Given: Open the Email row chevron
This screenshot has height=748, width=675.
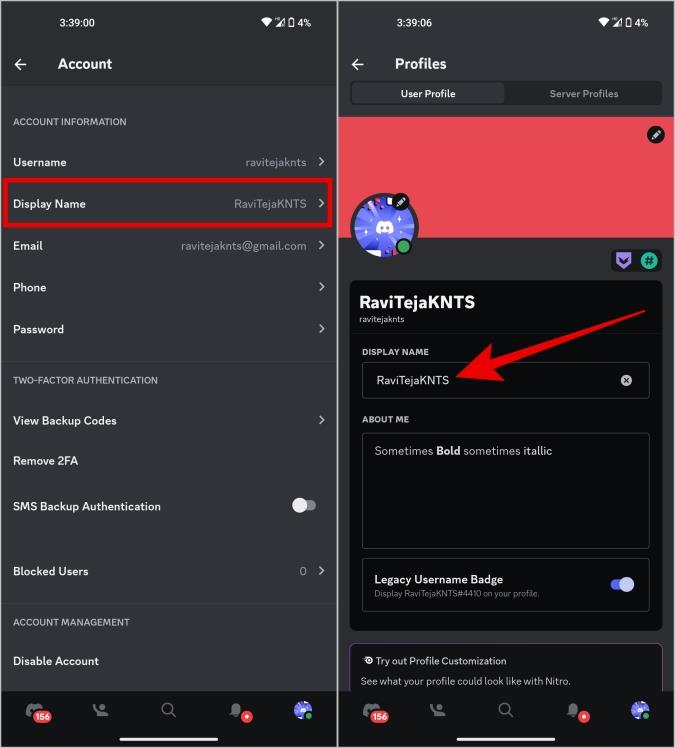Looking at the screenshot, I should tap(322, 245).
